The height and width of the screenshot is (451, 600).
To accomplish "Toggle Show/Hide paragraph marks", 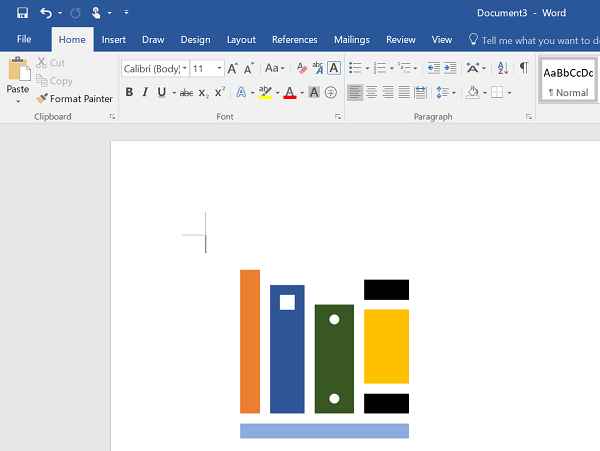I will [524, 68].
